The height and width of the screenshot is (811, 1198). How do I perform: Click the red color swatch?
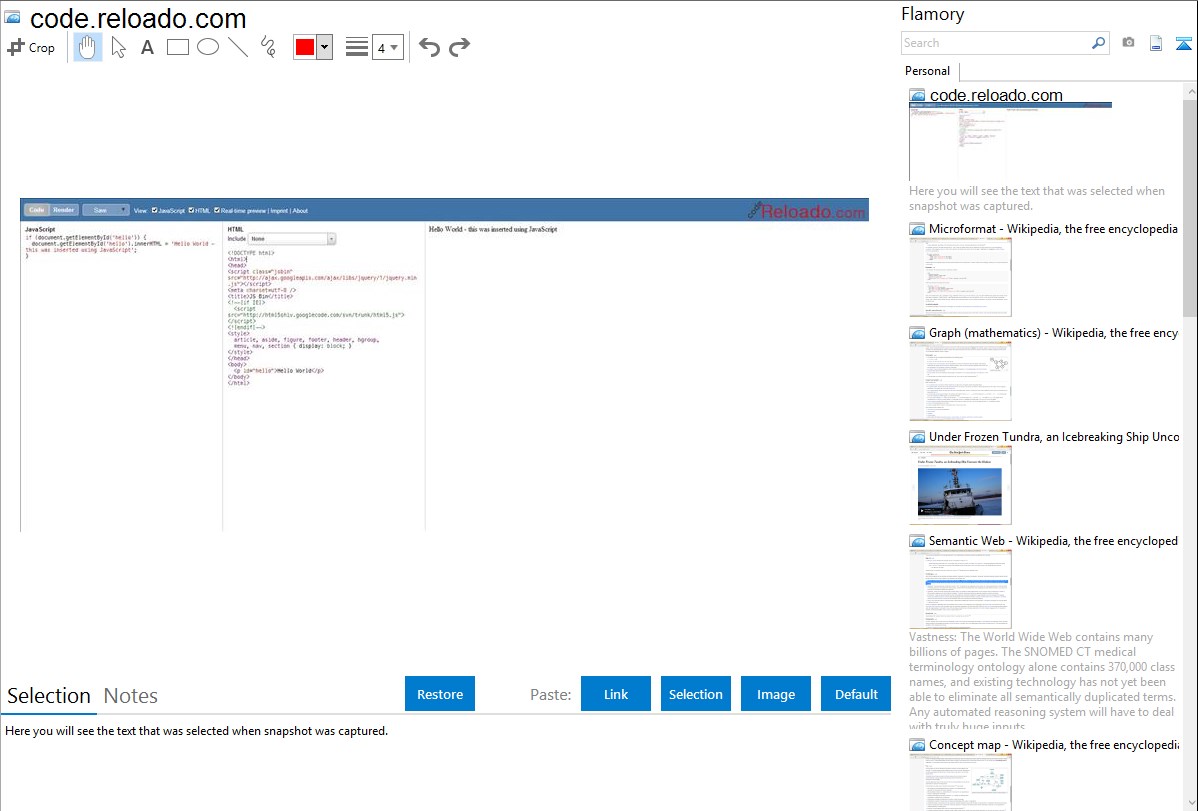tap(305, 47)
